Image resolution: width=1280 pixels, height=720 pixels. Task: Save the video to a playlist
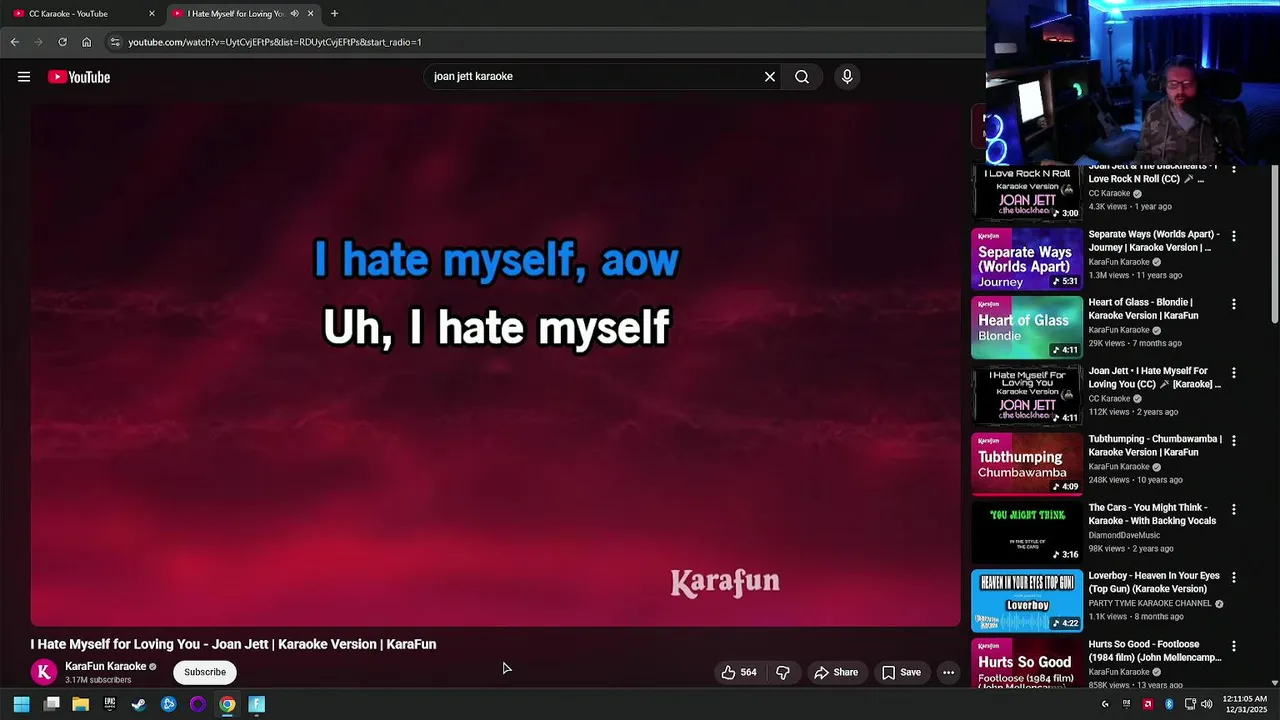(901, 672)
